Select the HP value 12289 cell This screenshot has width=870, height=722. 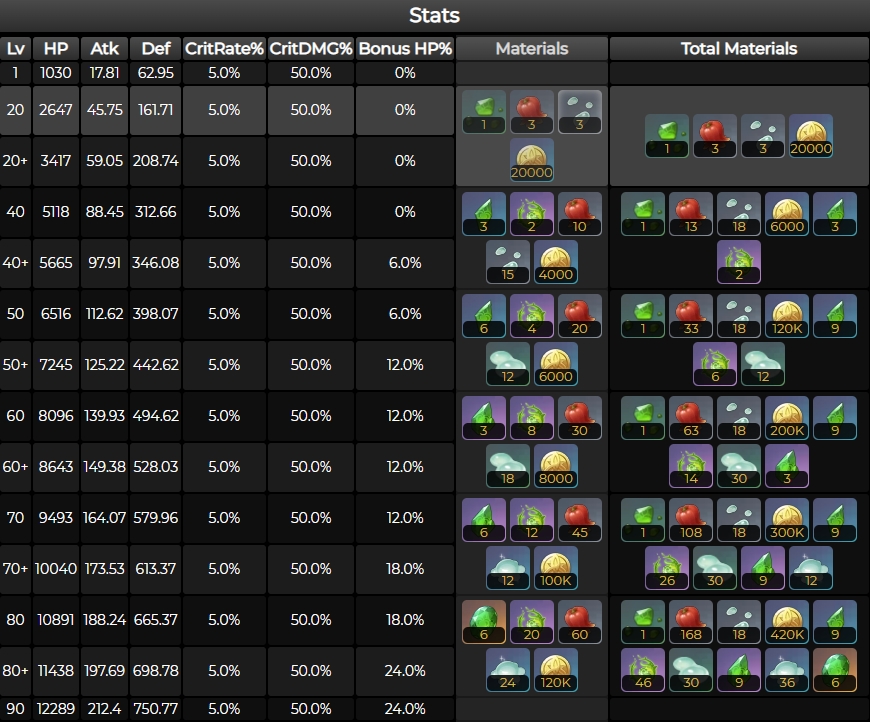(x=56, y=710)
